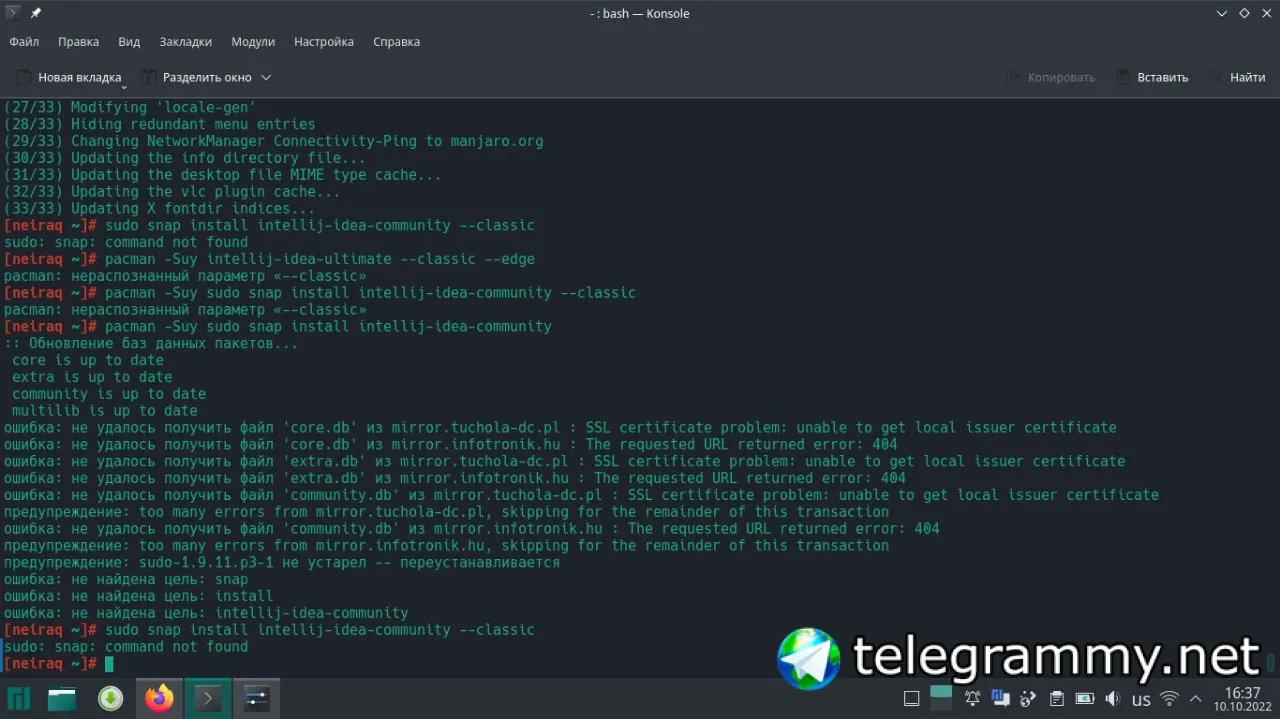Open the software installer download icon
The width and height of the screenshot is (1280, 719).
pos(110,697)
